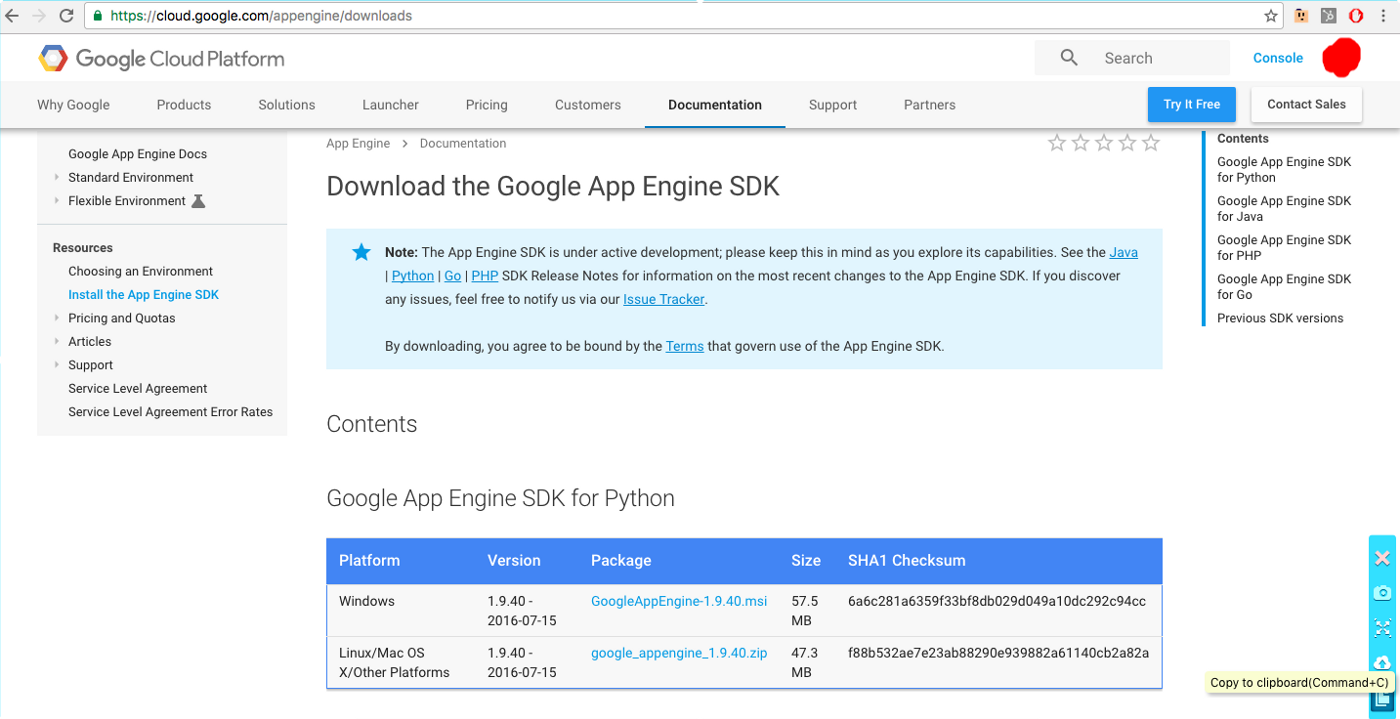The image size is (1400, 719).
Task: Click the camera capture icon
Action: (1382, 593)
